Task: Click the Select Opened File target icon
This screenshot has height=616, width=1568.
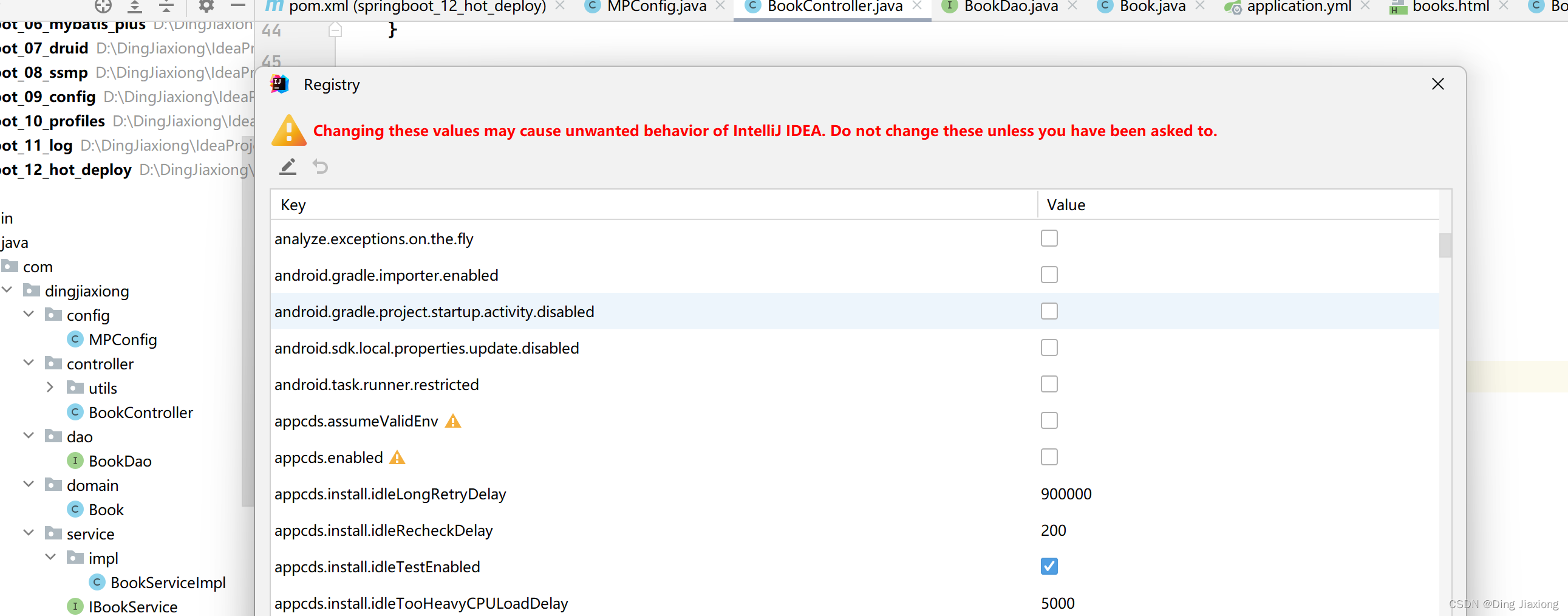Action: (103, 6)
